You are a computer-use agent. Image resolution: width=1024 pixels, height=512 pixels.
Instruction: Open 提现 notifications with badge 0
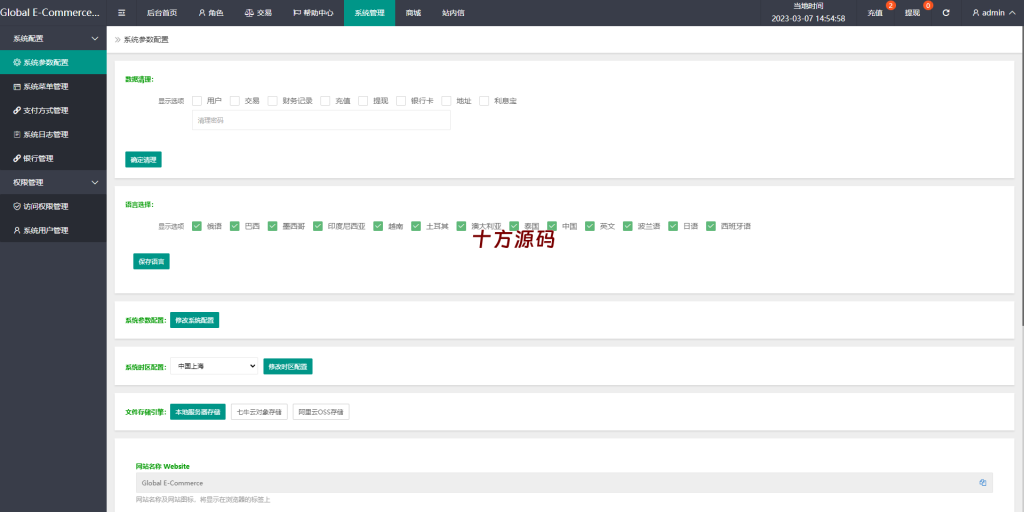(912, 12)
